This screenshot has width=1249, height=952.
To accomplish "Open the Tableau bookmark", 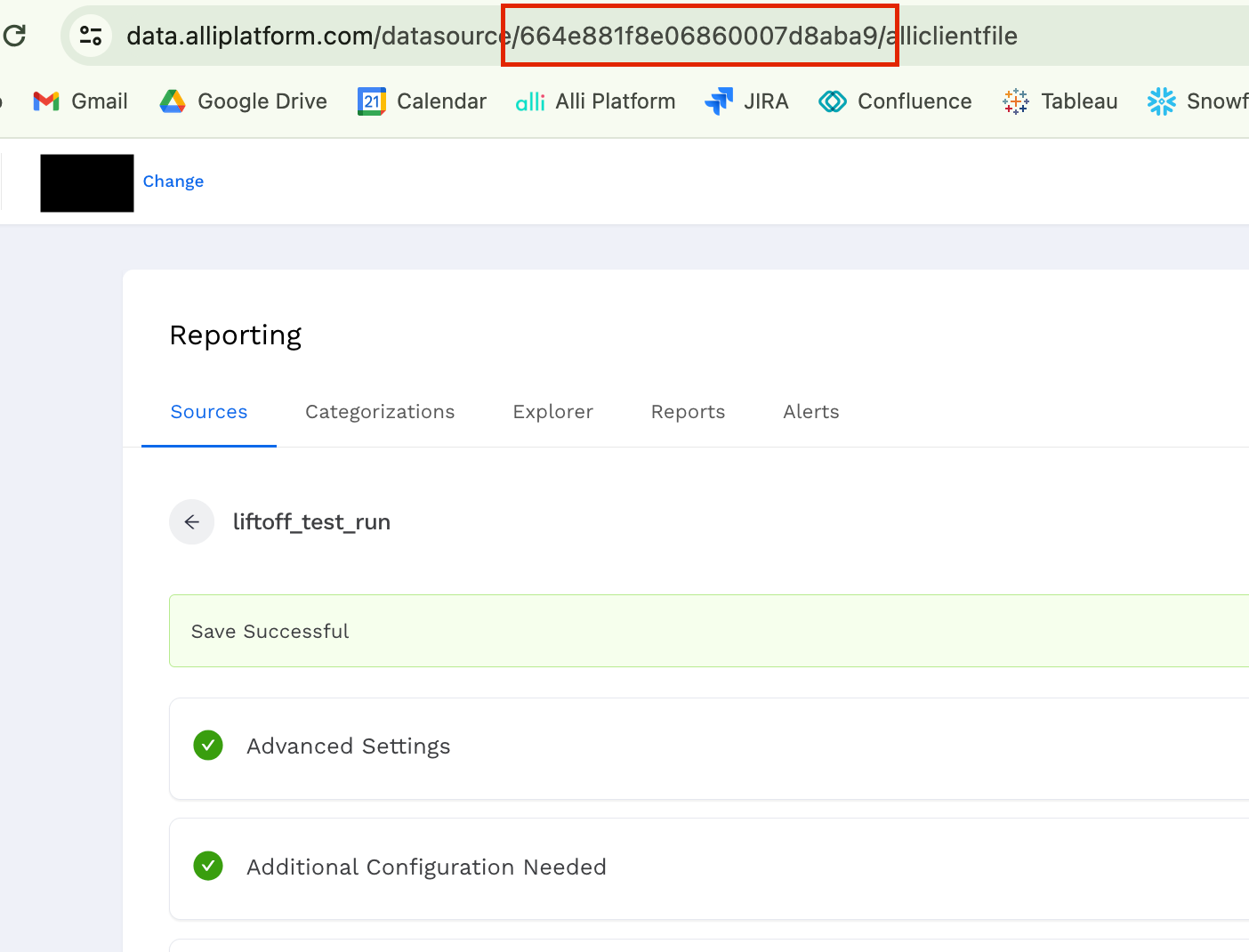I will click(x=1060, y=101).
